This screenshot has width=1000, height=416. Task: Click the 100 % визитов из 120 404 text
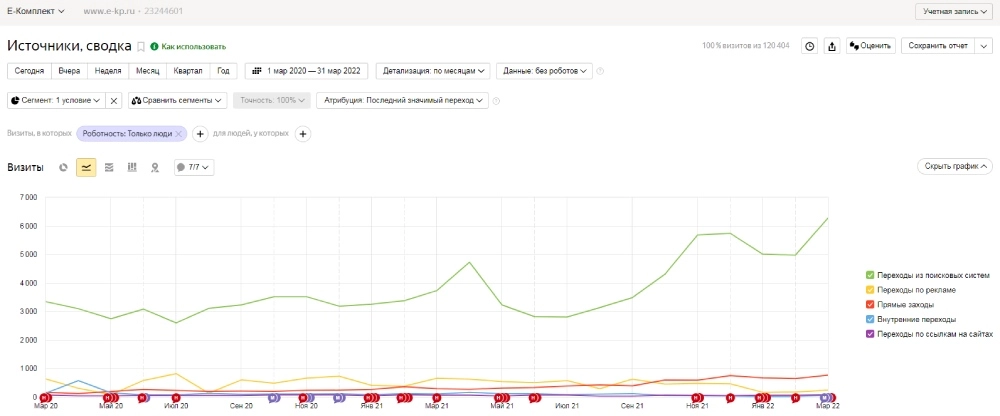tap(746, 46)
